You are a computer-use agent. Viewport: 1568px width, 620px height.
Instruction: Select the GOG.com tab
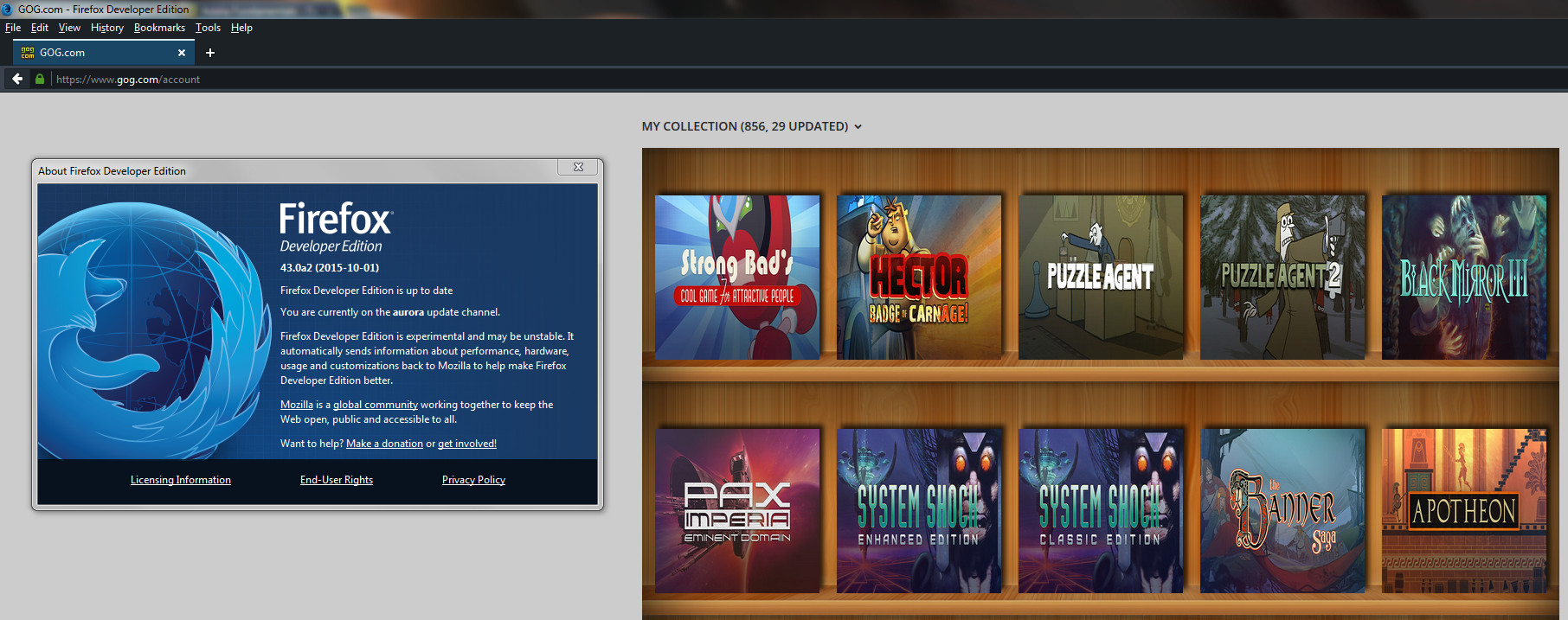pyautogui.click(x=103, y=53)
